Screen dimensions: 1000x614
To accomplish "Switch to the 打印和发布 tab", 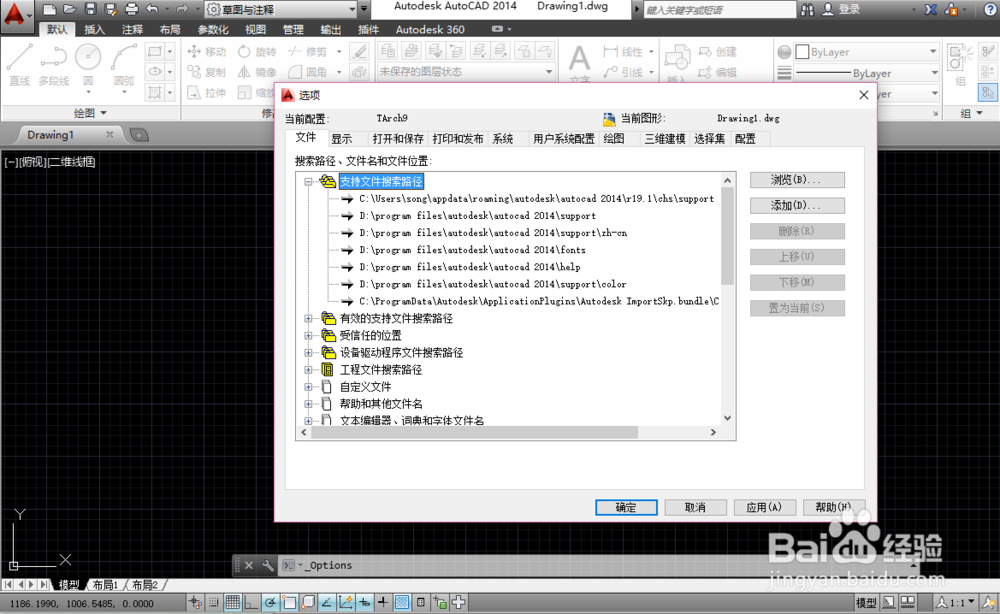I will point(458,139).
